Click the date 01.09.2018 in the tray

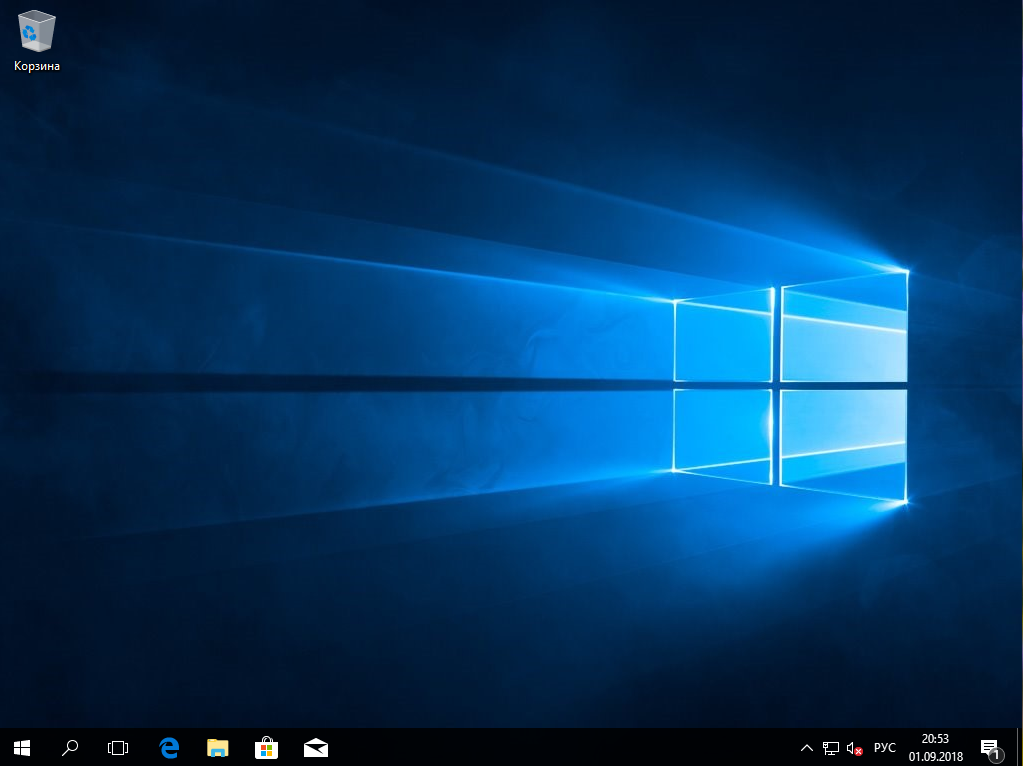[x=935, y=756]
